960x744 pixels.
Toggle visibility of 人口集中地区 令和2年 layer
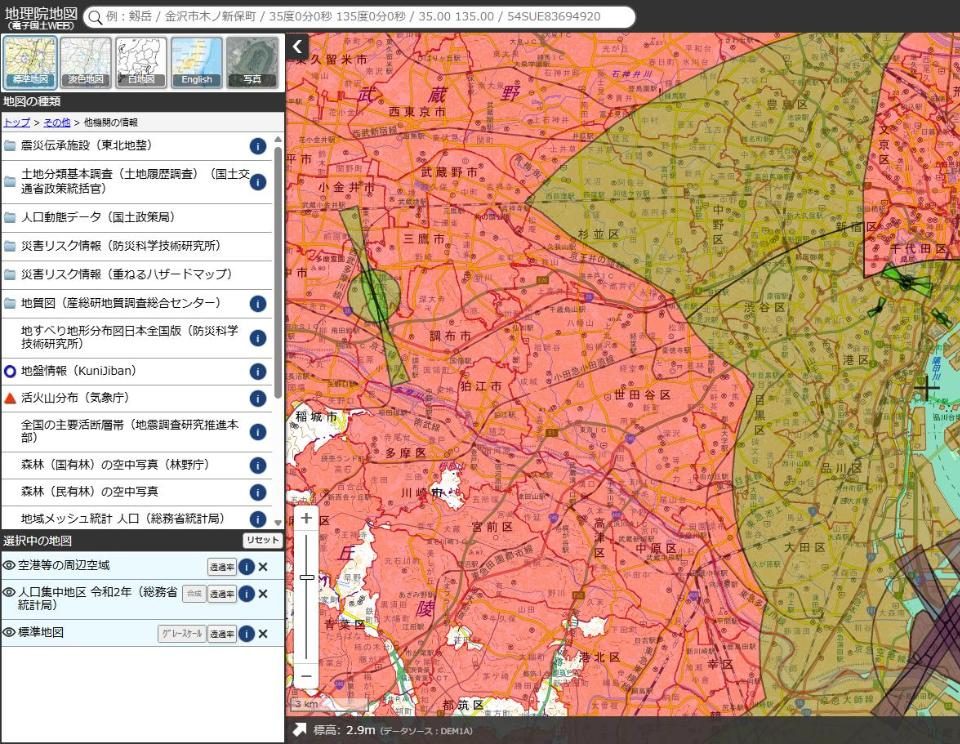(x=9, y=593)
